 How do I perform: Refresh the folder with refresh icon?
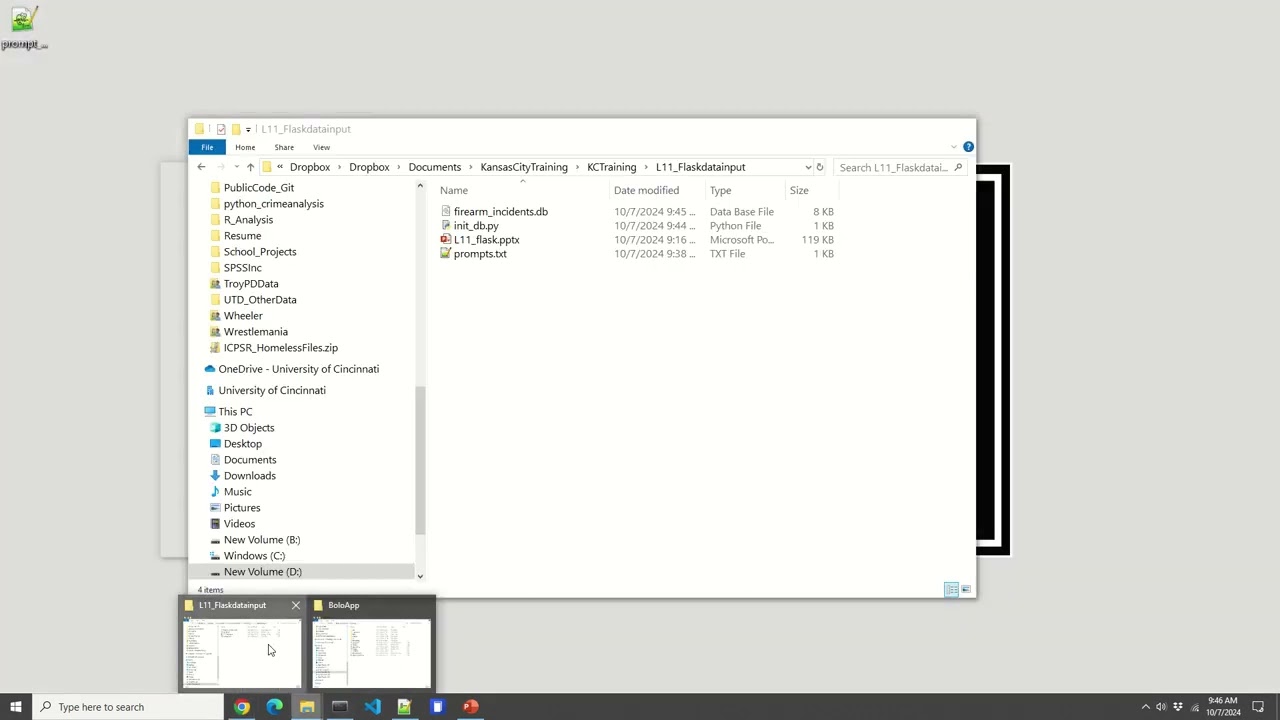click(819, 167)
